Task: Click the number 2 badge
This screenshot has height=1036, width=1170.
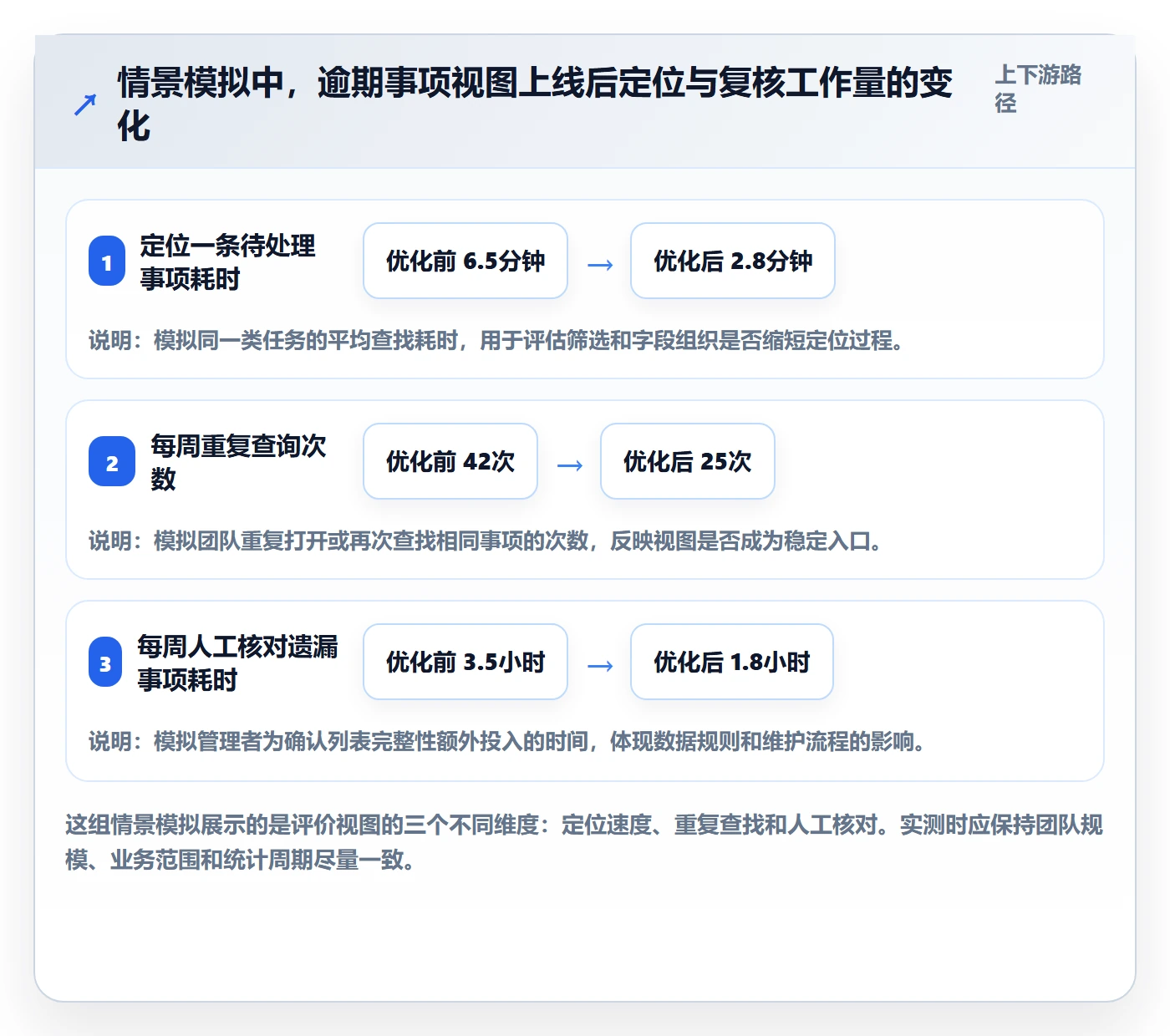Action: click(x=112, y=462)
